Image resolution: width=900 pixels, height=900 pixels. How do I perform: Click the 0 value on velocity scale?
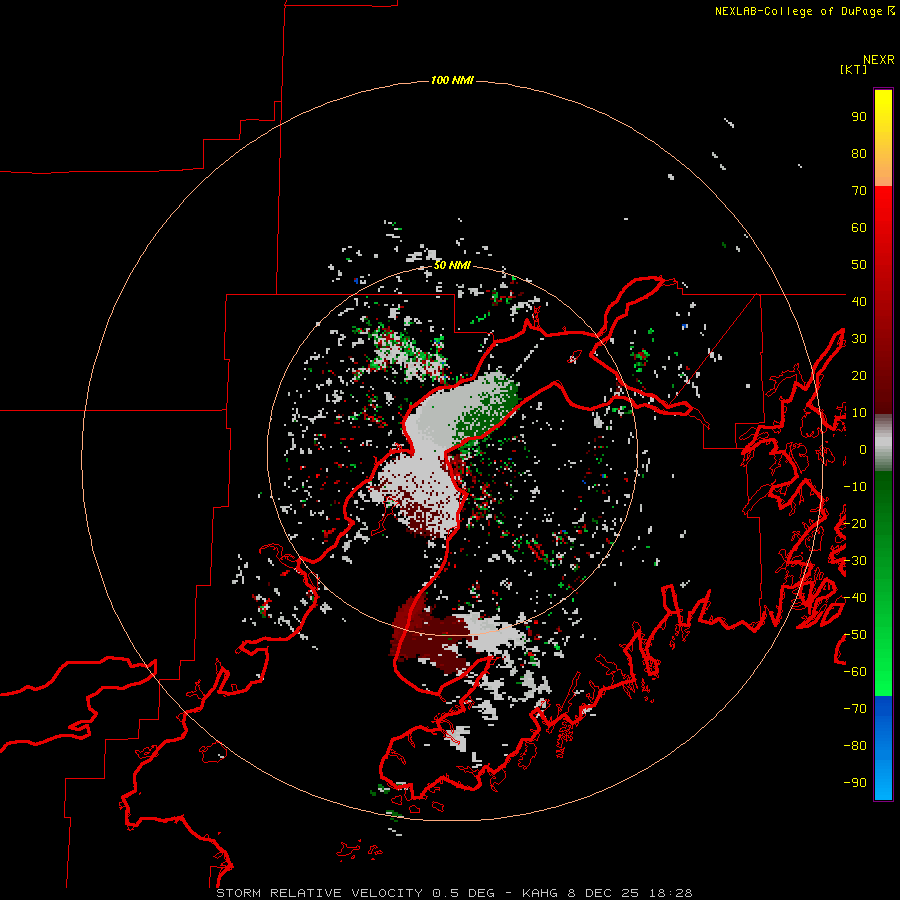pos(863,449)
